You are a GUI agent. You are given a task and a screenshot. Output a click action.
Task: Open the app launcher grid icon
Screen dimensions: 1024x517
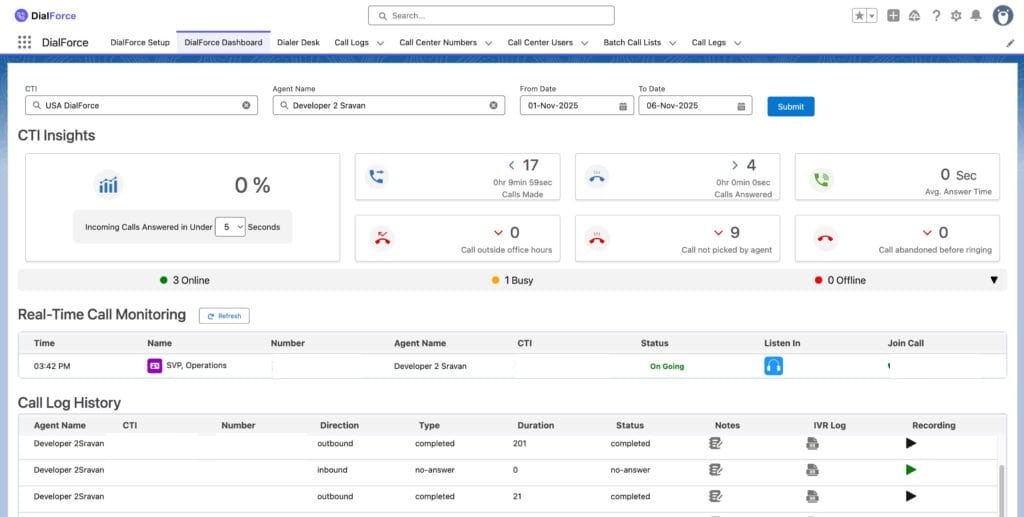(24, 42)
